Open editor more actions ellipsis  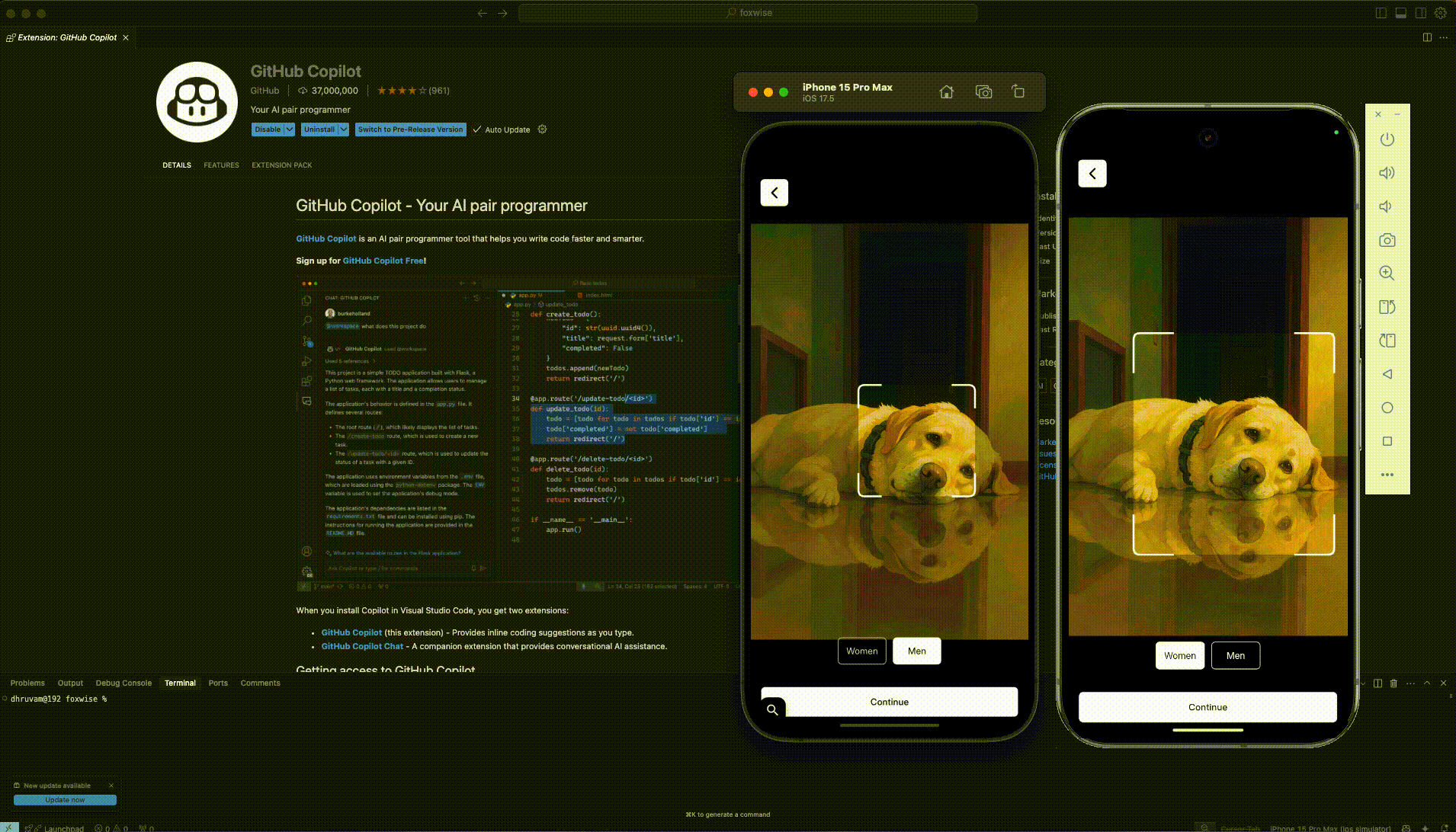point(1444,37)
